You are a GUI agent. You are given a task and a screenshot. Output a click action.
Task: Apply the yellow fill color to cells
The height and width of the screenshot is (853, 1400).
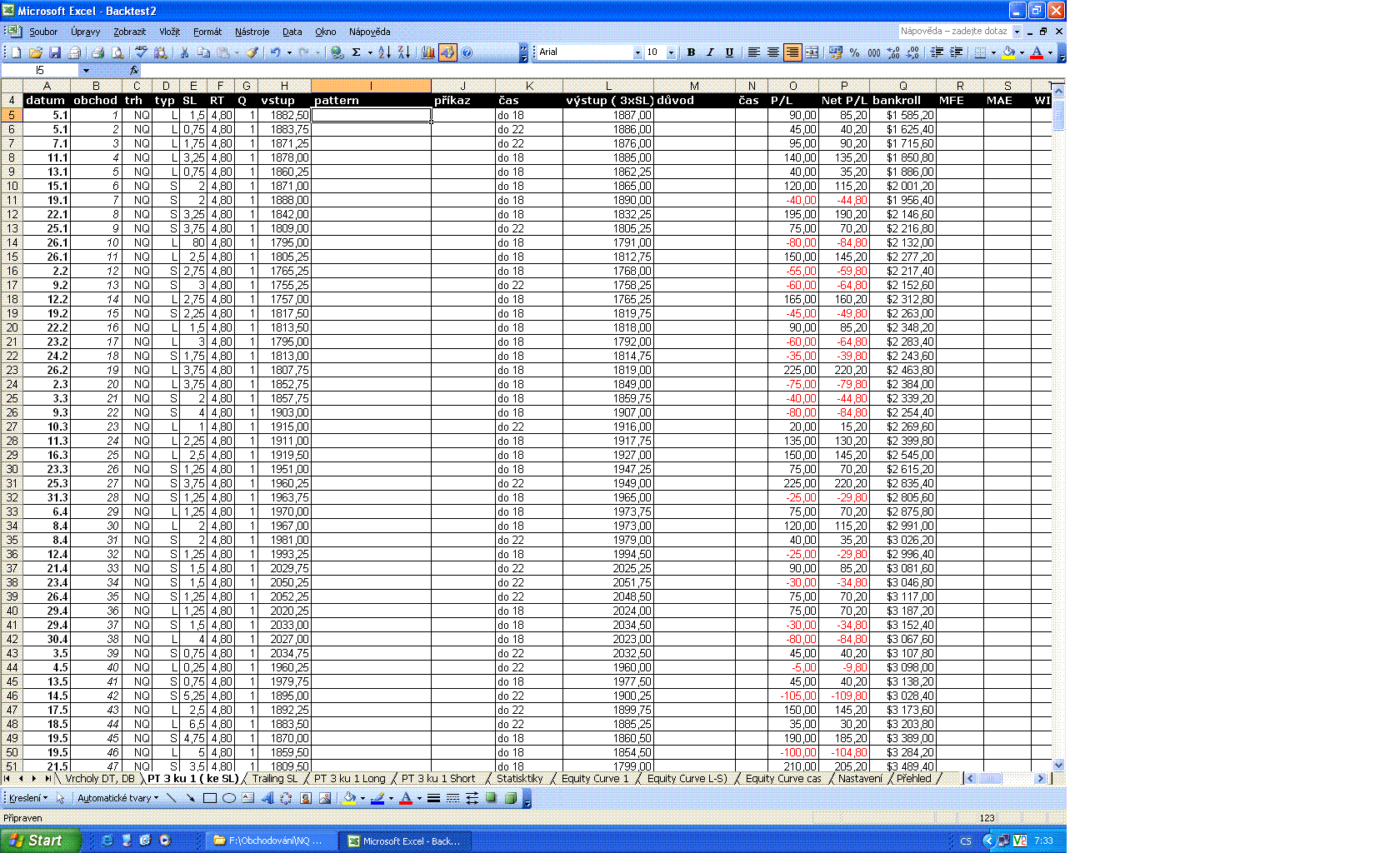click(1008, 52)
